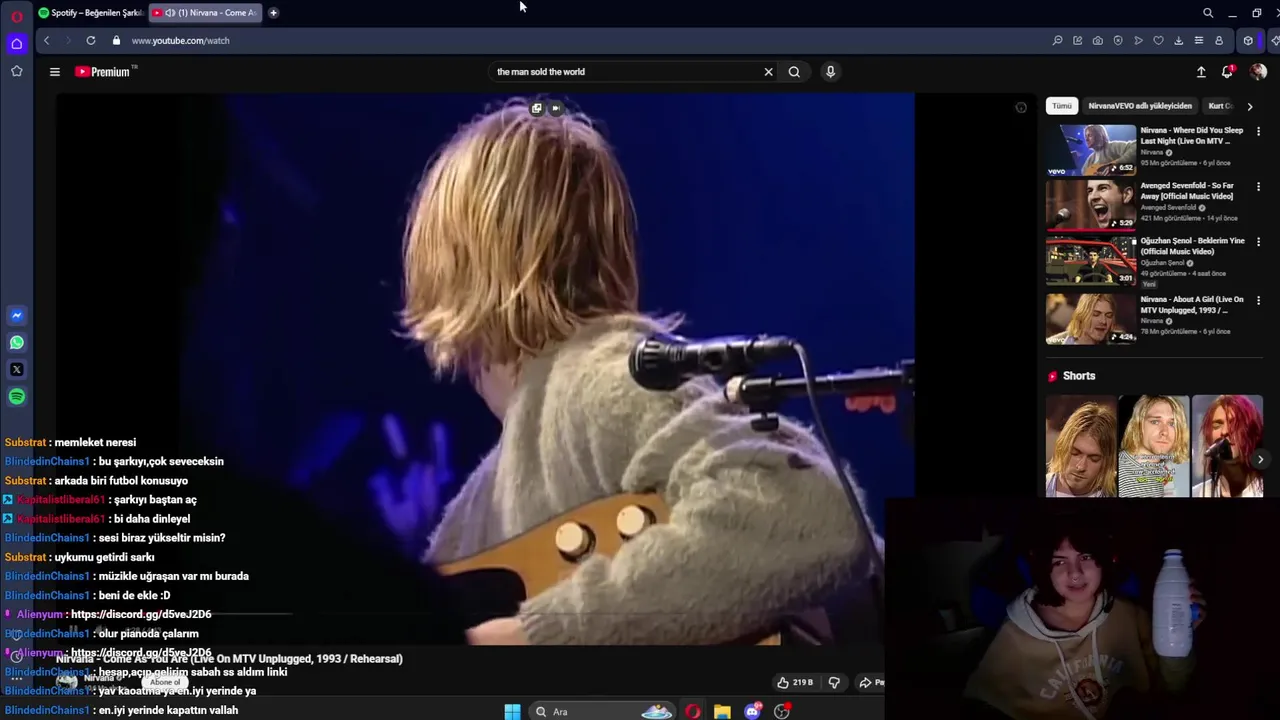Click the Opera find-in-page zoom icon

click(x=1057, y=41)
